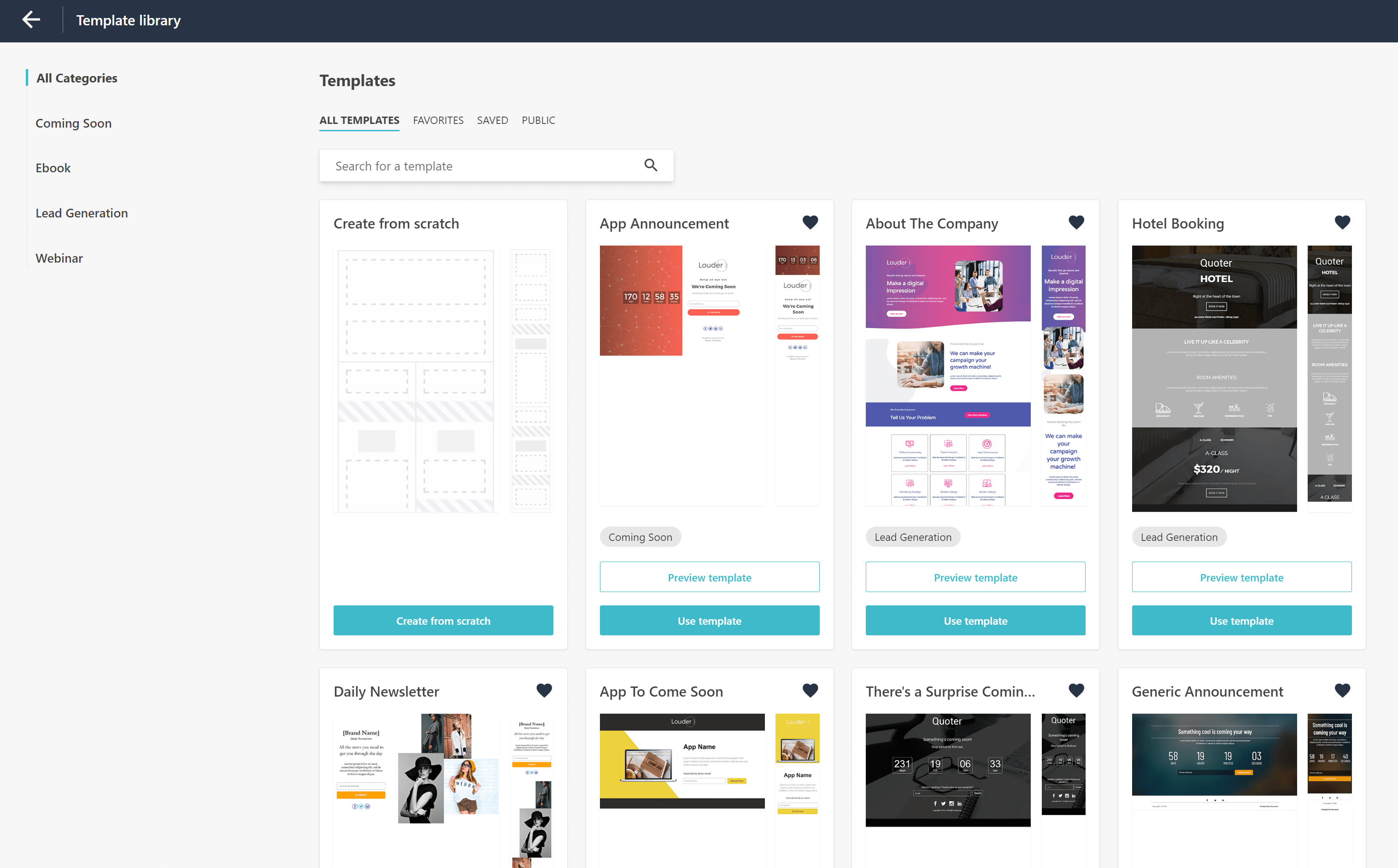Select the ALL TEMPLATES tab
1398x868 pixels.
(358, 120)
